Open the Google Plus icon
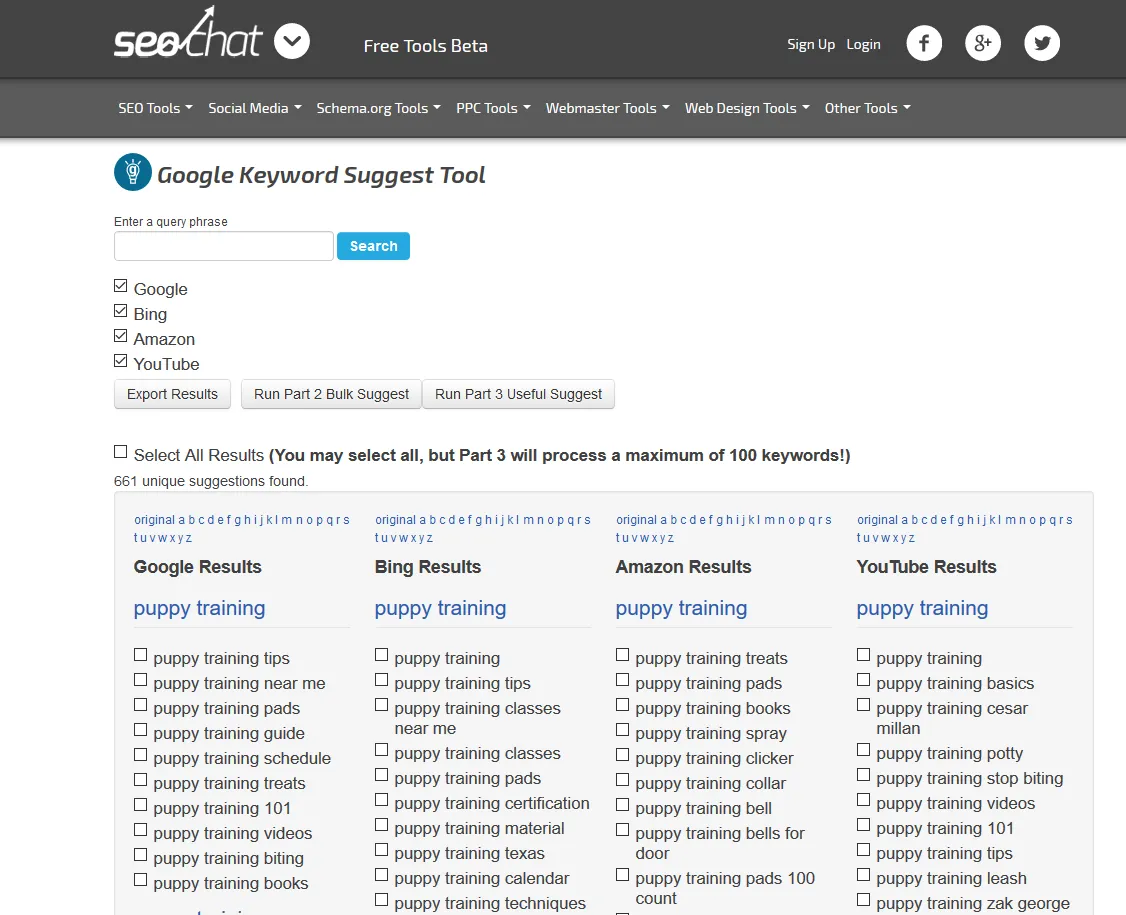 (x=982, y=43)
